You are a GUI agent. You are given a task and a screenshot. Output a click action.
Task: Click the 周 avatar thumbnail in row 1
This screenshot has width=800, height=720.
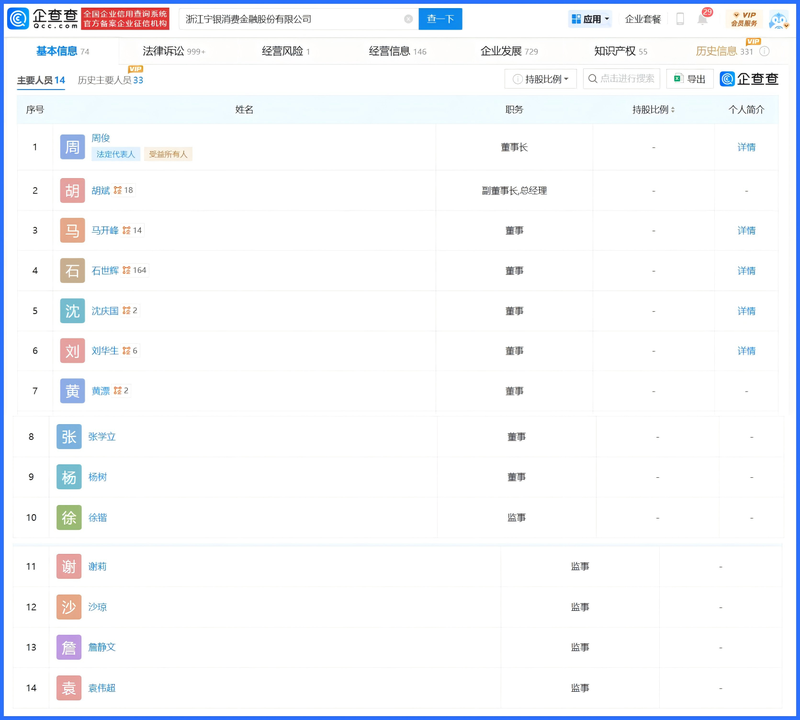click(x=73, y=147)
